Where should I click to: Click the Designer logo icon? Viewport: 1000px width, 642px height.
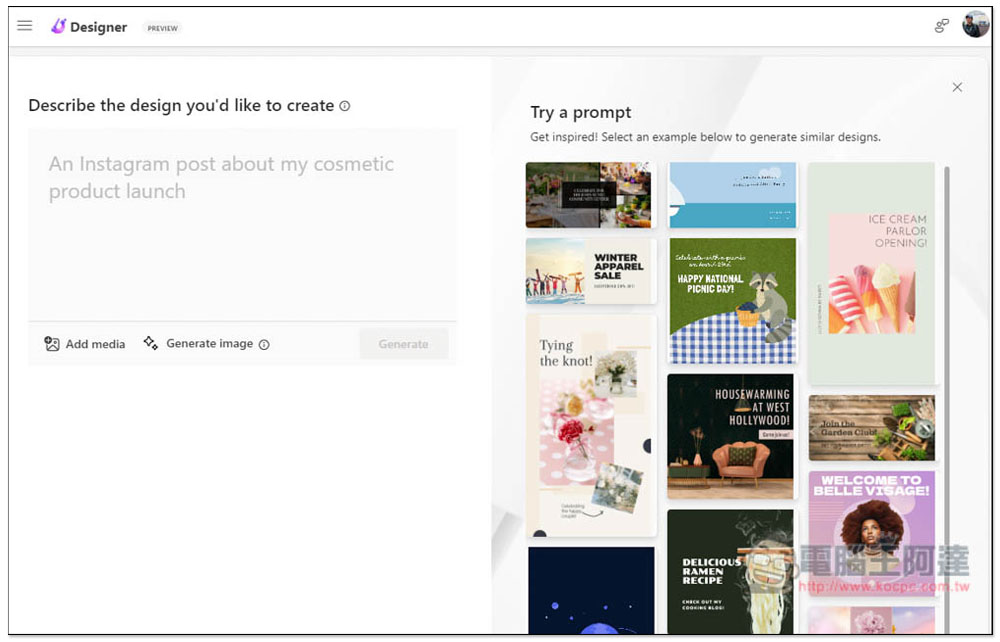58,27
